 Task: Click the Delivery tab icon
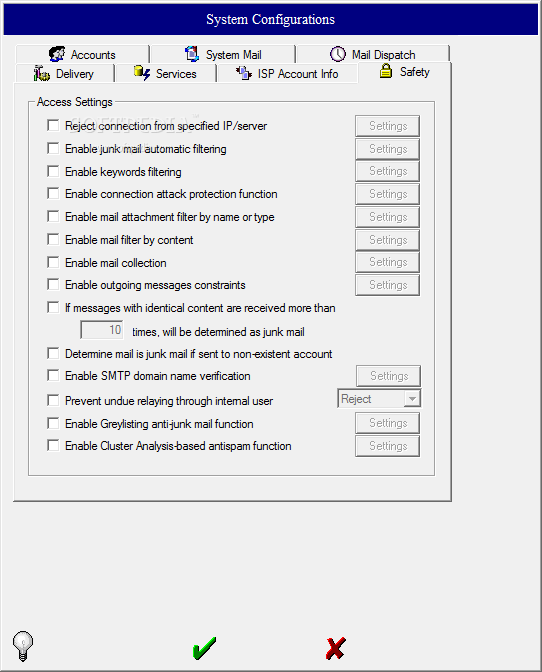[x=42, y=73]
